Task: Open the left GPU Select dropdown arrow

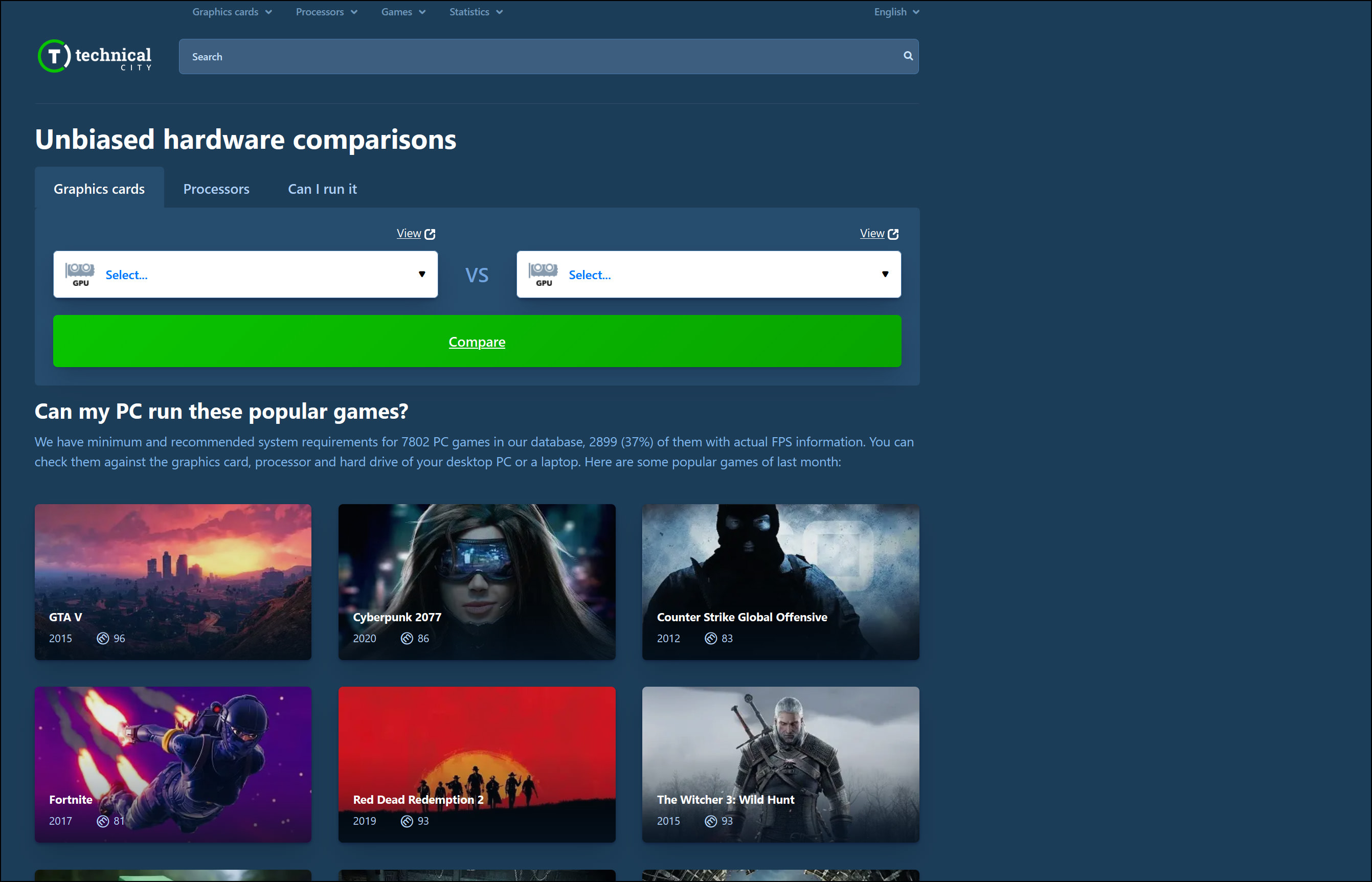Action: tap(422, 275)
